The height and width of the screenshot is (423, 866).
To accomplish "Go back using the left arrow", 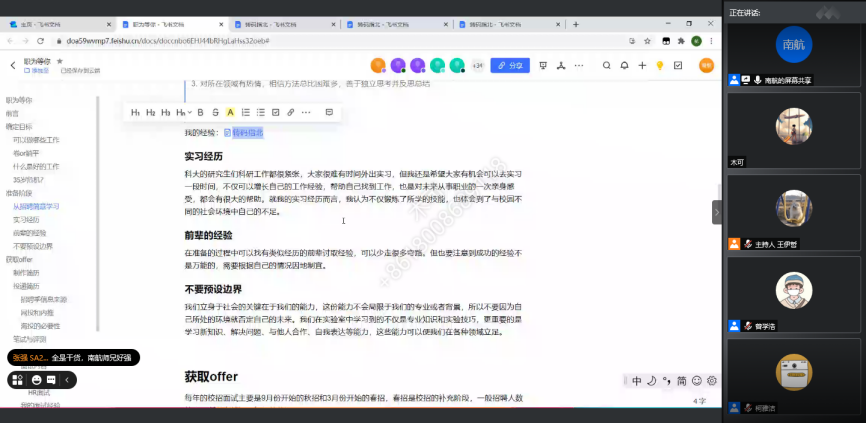I will tap(13, 65).
